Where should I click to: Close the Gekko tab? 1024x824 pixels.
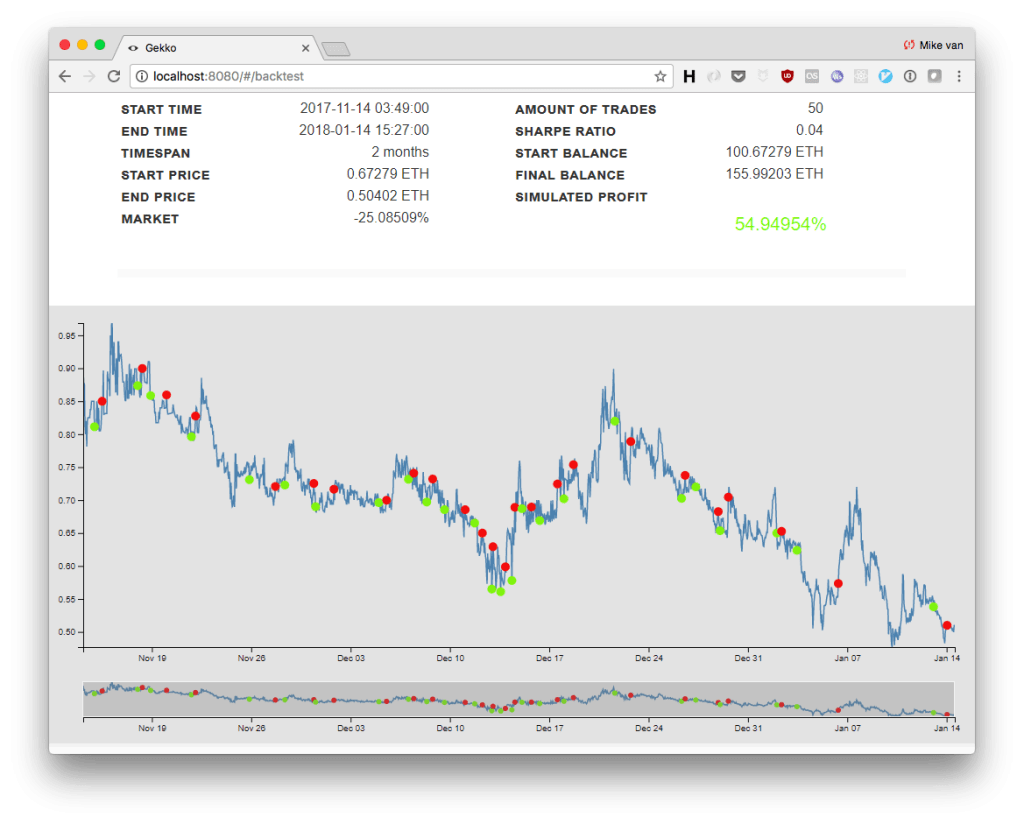pos(304,47)
